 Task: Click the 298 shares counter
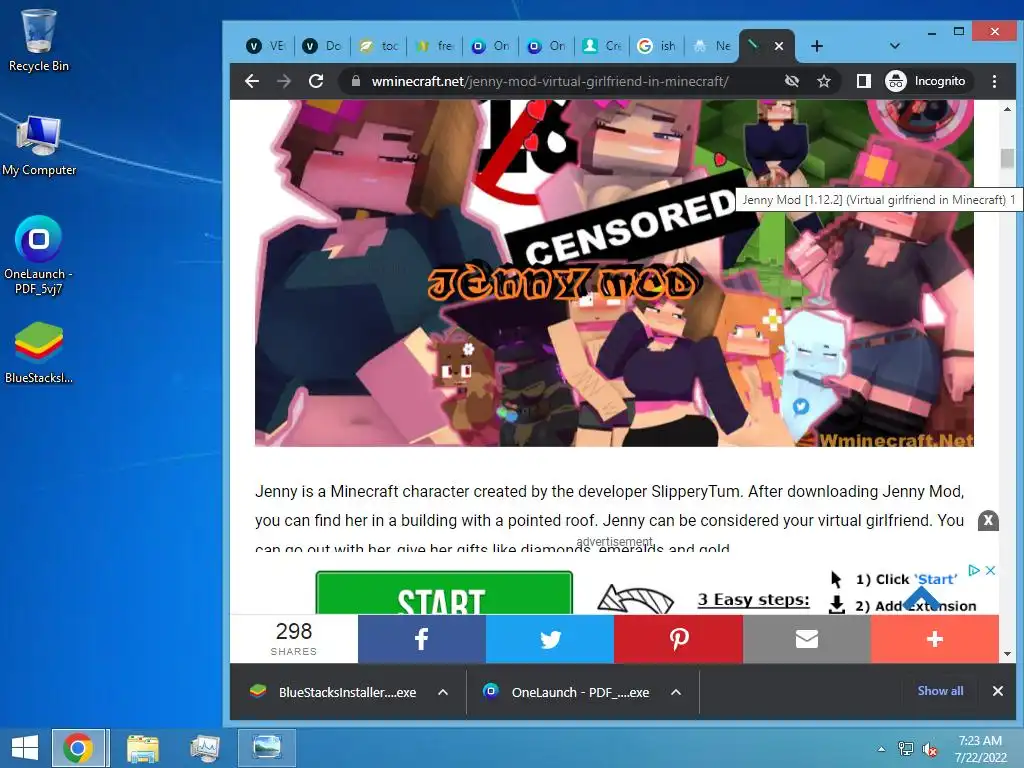(294, 639)
